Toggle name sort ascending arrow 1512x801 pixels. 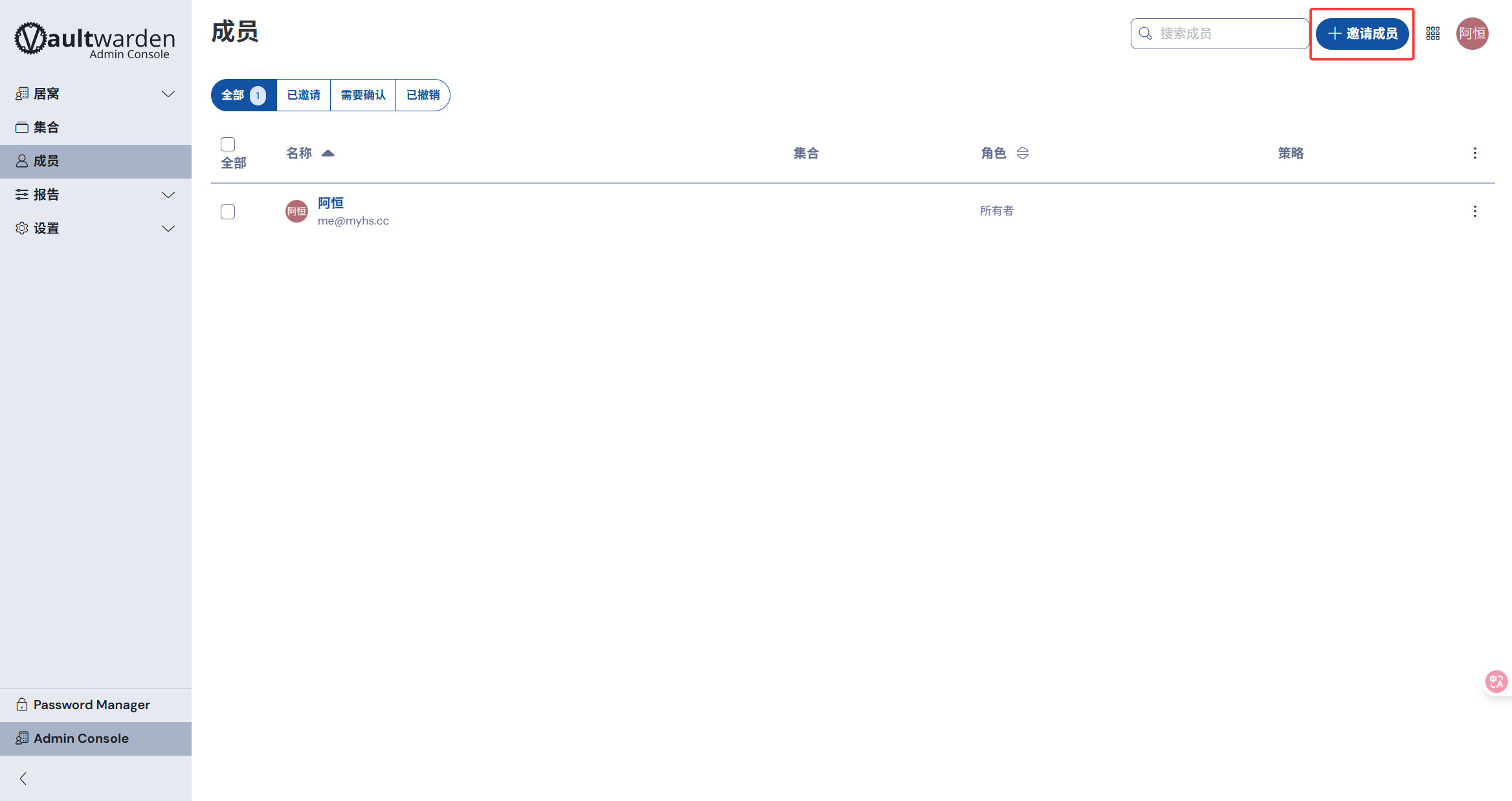coord(328,153)
